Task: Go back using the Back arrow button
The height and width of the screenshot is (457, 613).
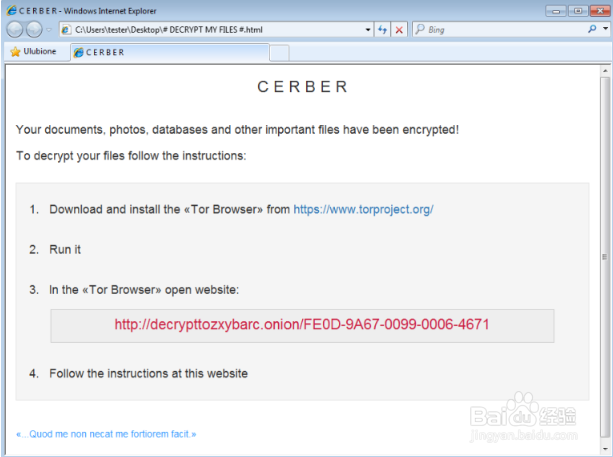Action: pos(15,29)
